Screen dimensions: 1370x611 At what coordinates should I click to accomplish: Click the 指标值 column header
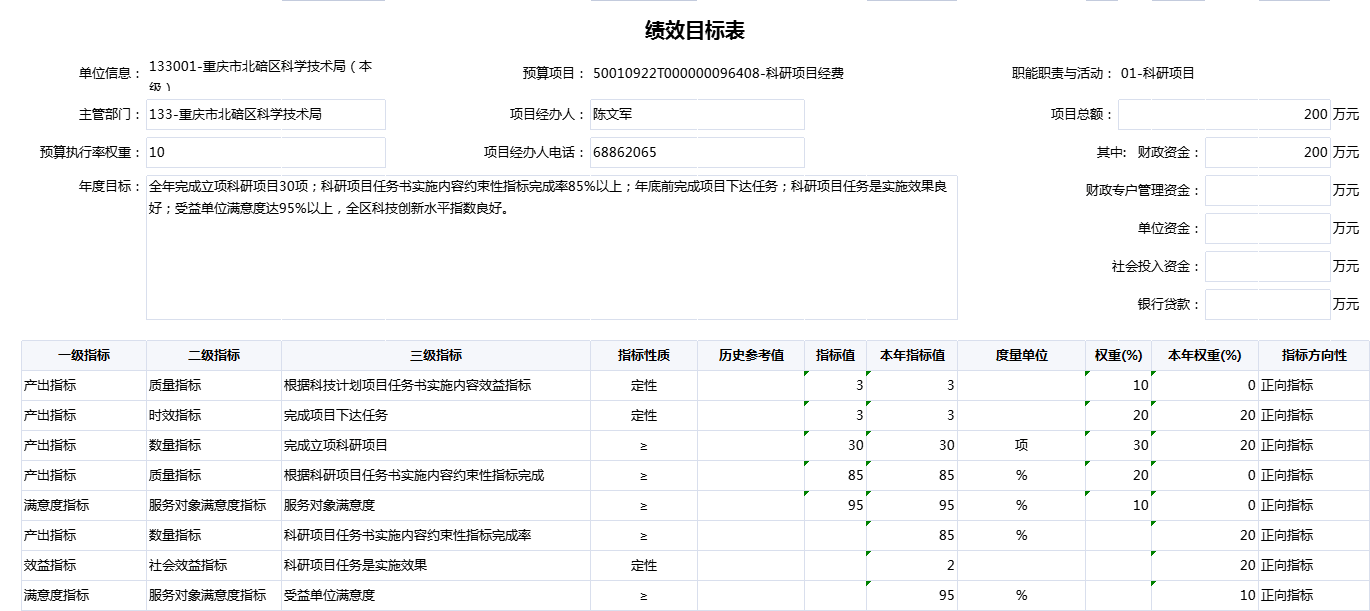(836, 355)
